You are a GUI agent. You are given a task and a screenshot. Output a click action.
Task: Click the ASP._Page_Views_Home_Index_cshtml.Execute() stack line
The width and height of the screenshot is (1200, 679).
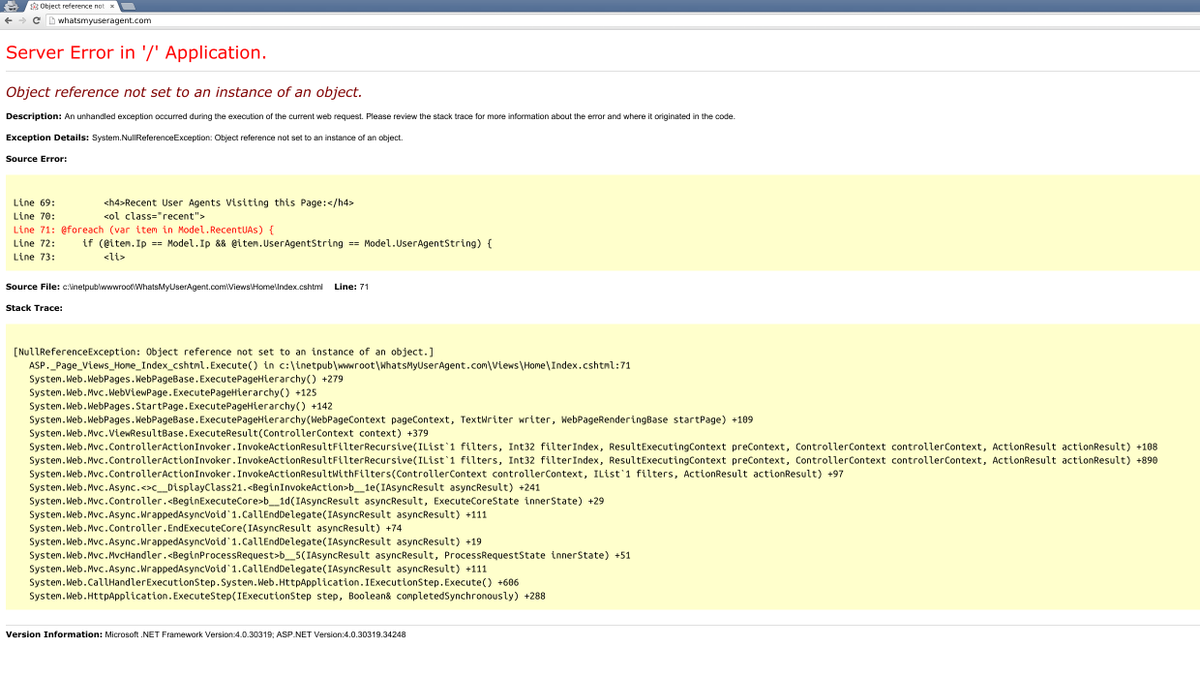[330, 366]
